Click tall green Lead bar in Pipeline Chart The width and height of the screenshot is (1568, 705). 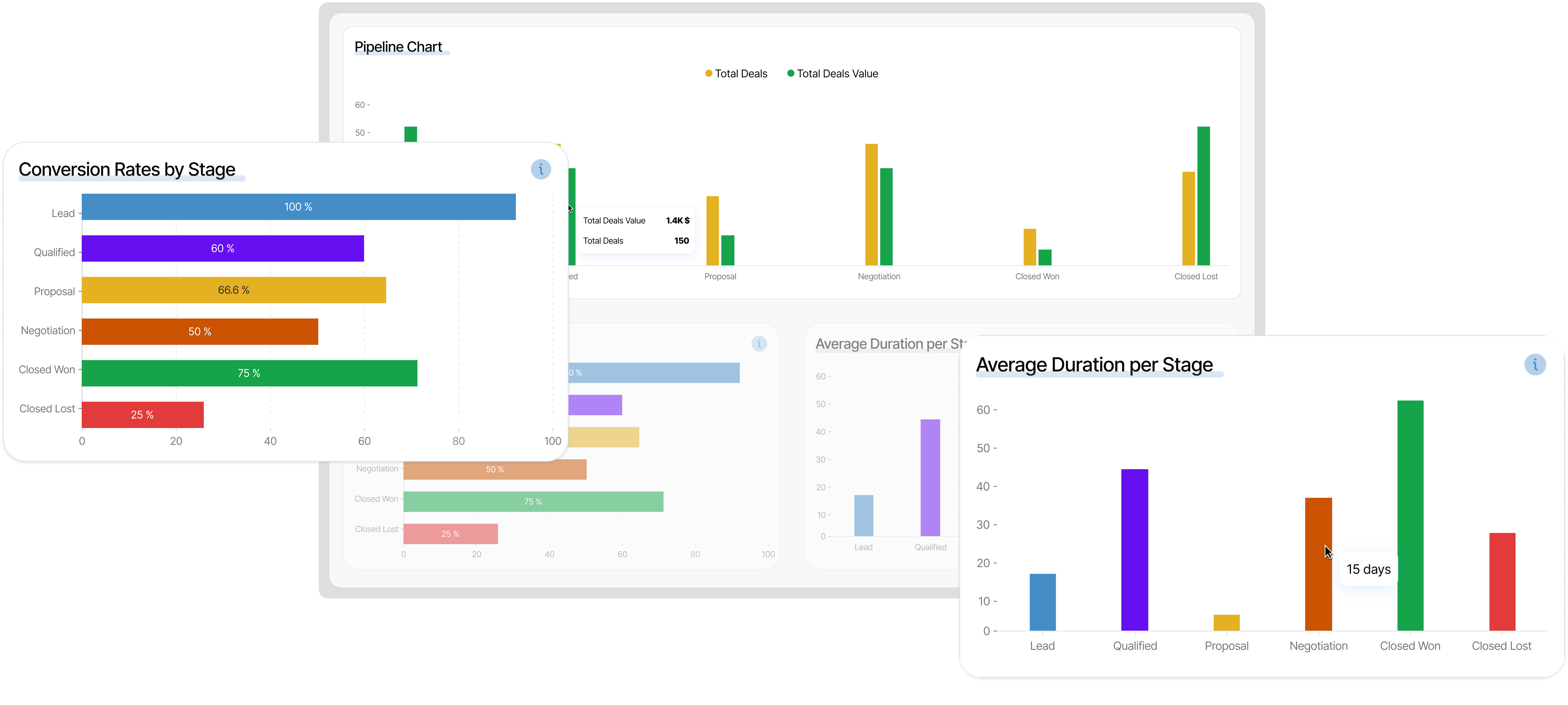pyautogui.click(x=410, y=135)
